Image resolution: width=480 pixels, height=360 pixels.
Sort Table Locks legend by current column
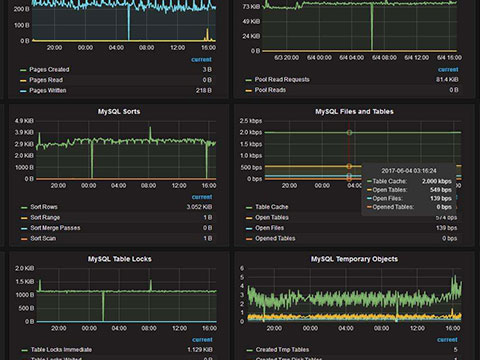coord(202,340)
